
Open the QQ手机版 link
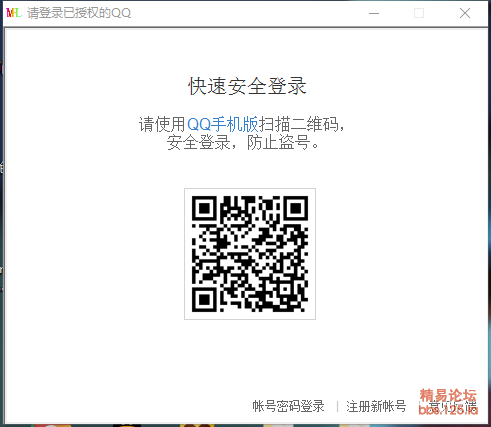pos(223,124)
